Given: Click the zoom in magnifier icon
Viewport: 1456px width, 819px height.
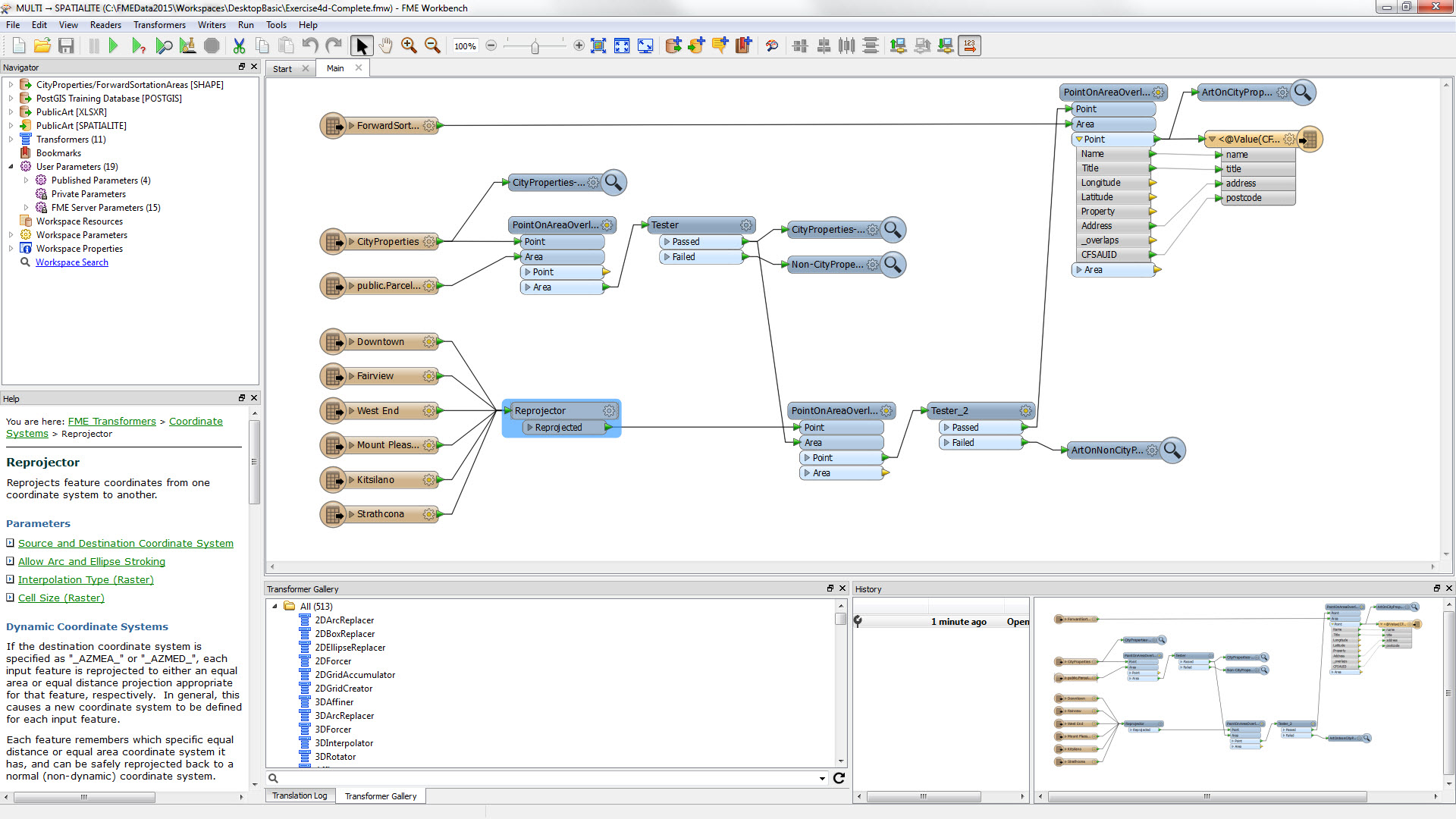Looking at the screenshot, I should [x=409, y=46].
